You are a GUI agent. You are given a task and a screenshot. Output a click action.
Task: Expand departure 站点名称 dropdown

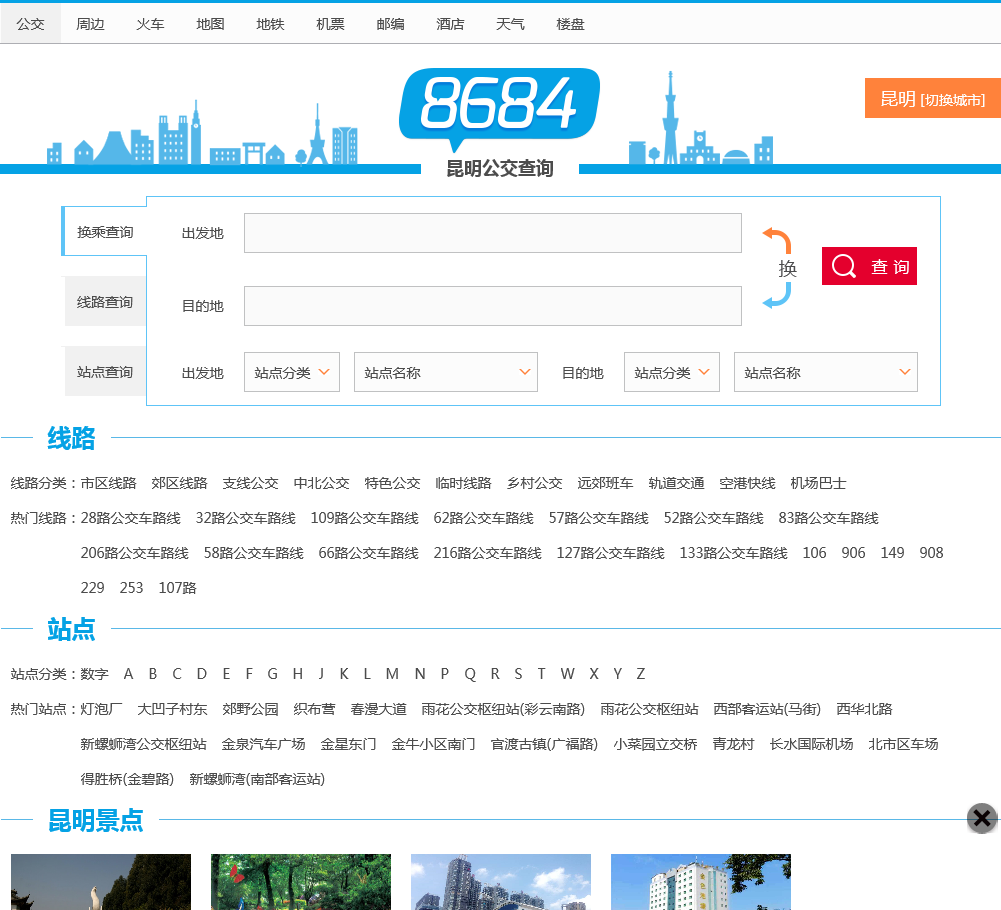[446, 372]
